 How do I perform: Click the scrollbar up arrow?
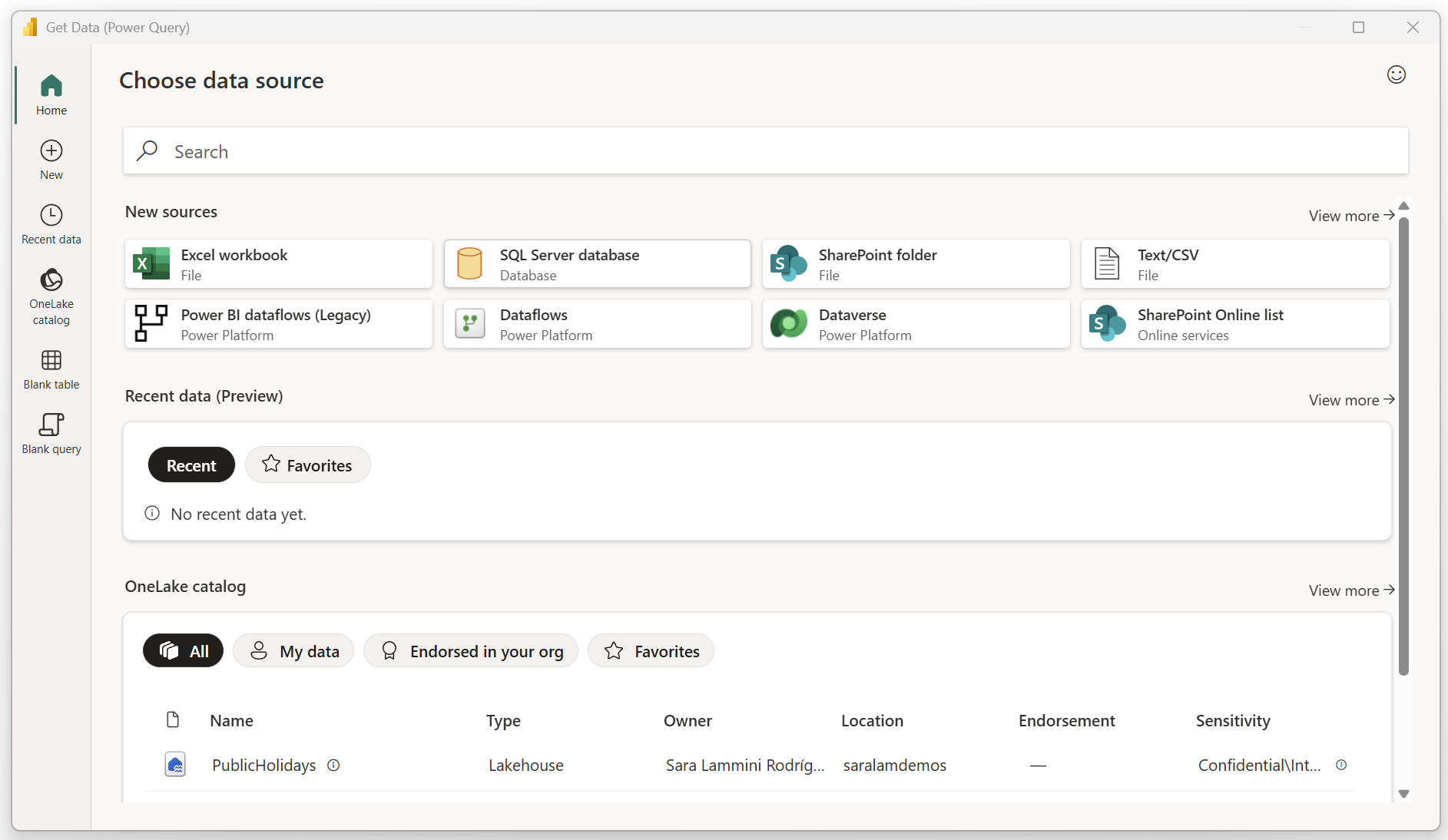(x=1404, y=206)
